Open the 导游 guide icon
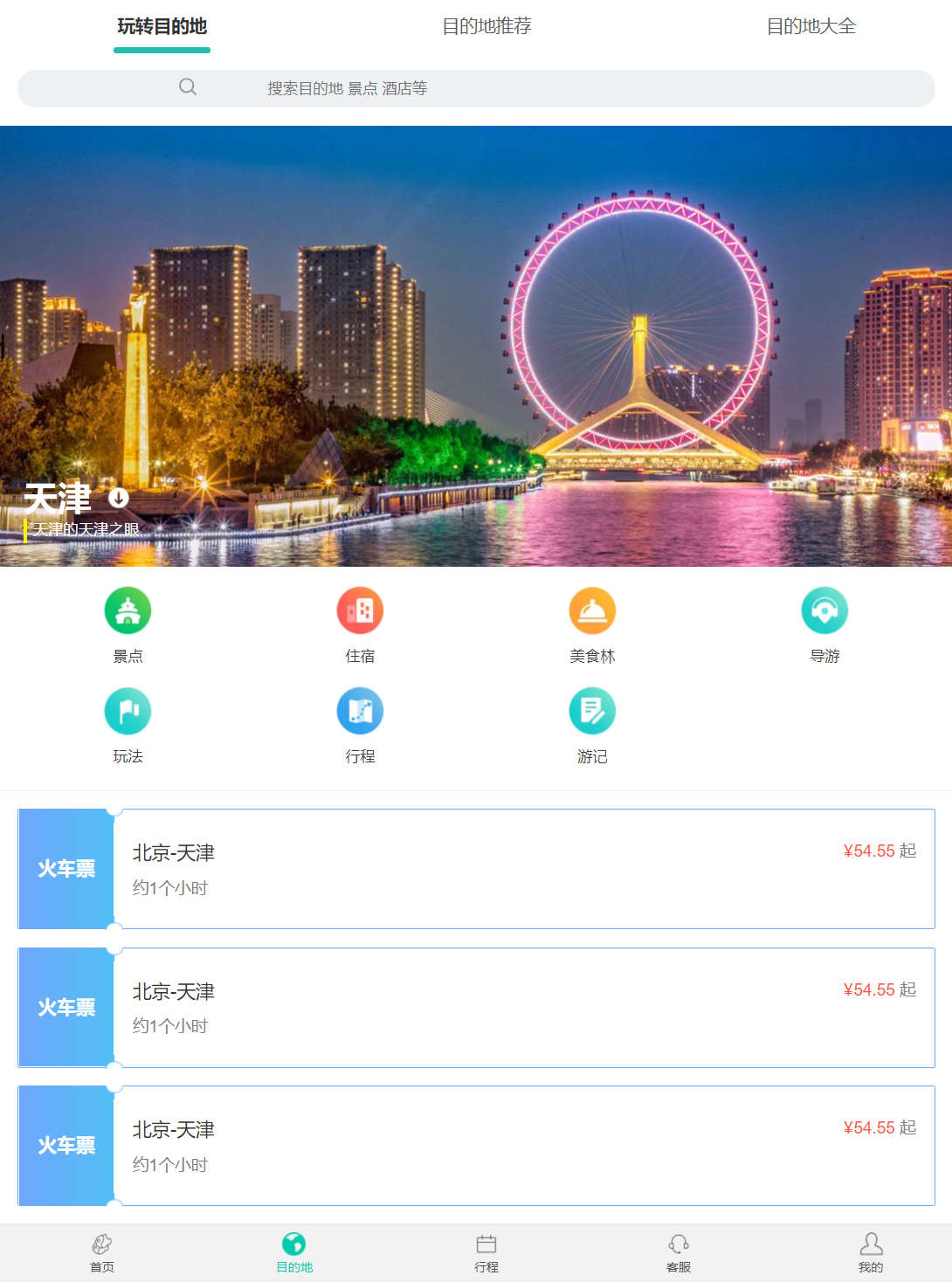This screenshot has width=952, height=1282. [x=824, y=610]
